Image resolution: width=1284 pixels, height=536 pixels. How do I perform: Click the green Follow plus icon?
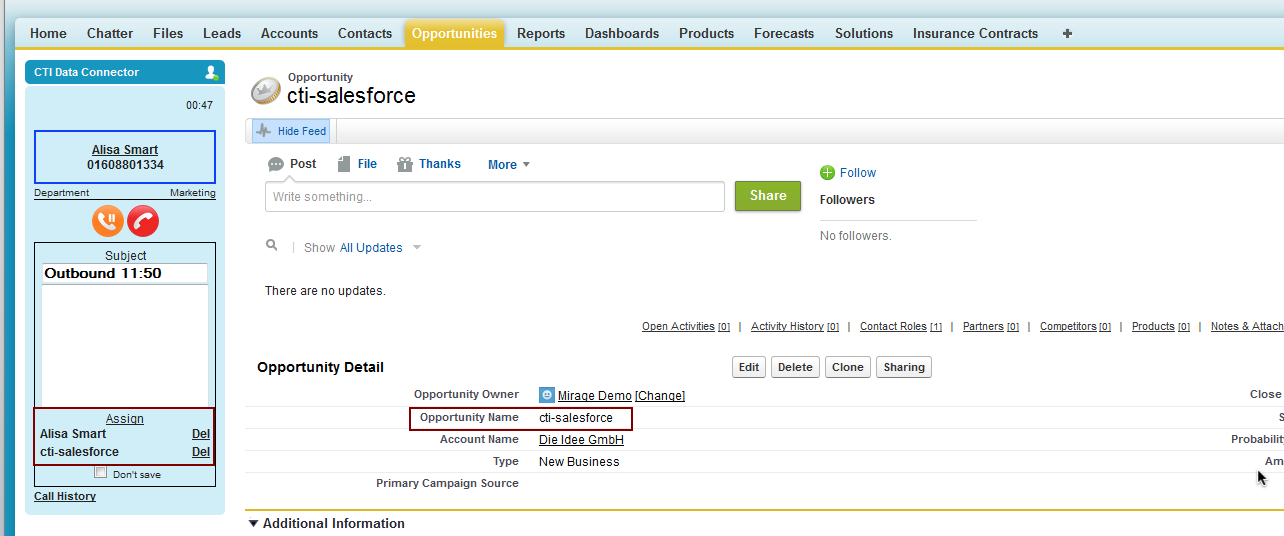[x=827, y=173]
